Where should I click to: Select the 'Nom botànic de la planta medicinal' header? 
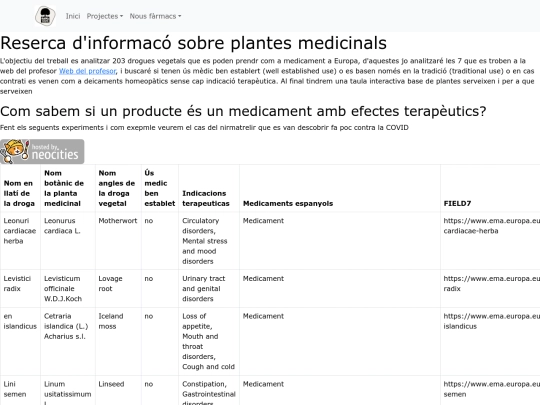pos(68,188)
